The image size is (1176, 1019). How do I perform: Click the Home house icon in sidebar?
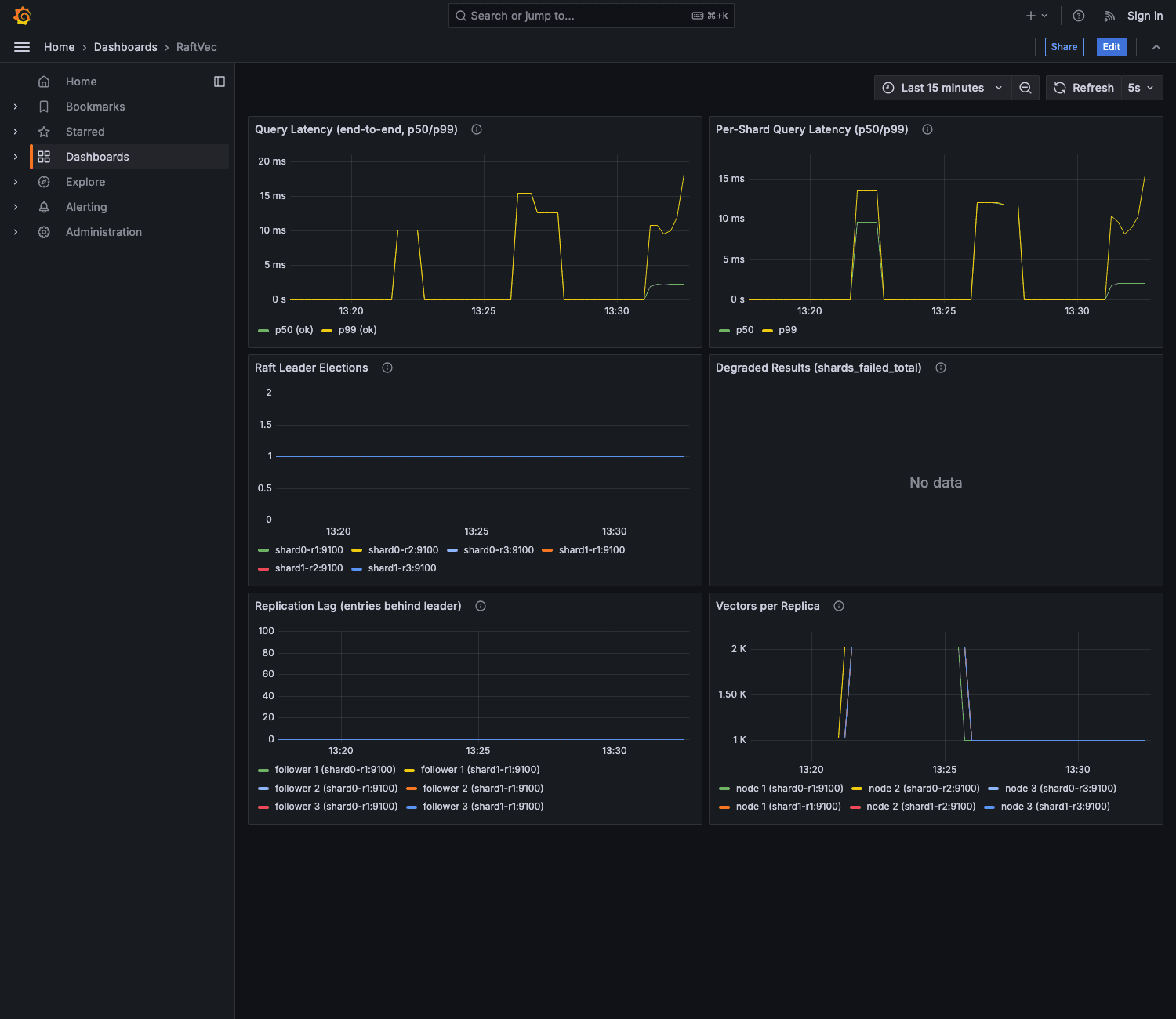click(x=44, y=82)
